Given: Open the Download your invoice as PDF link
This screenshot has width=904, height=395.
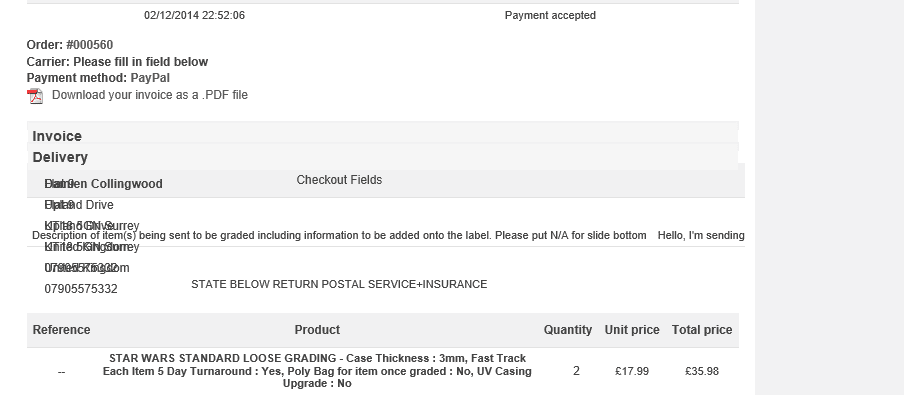Looking at the screenshot, I should (150, 95).
